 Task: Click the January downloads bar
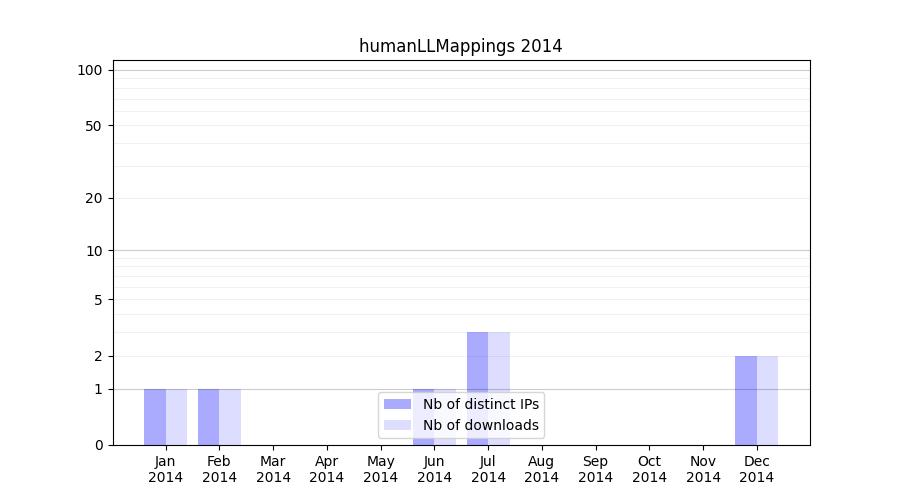[176, 417]
